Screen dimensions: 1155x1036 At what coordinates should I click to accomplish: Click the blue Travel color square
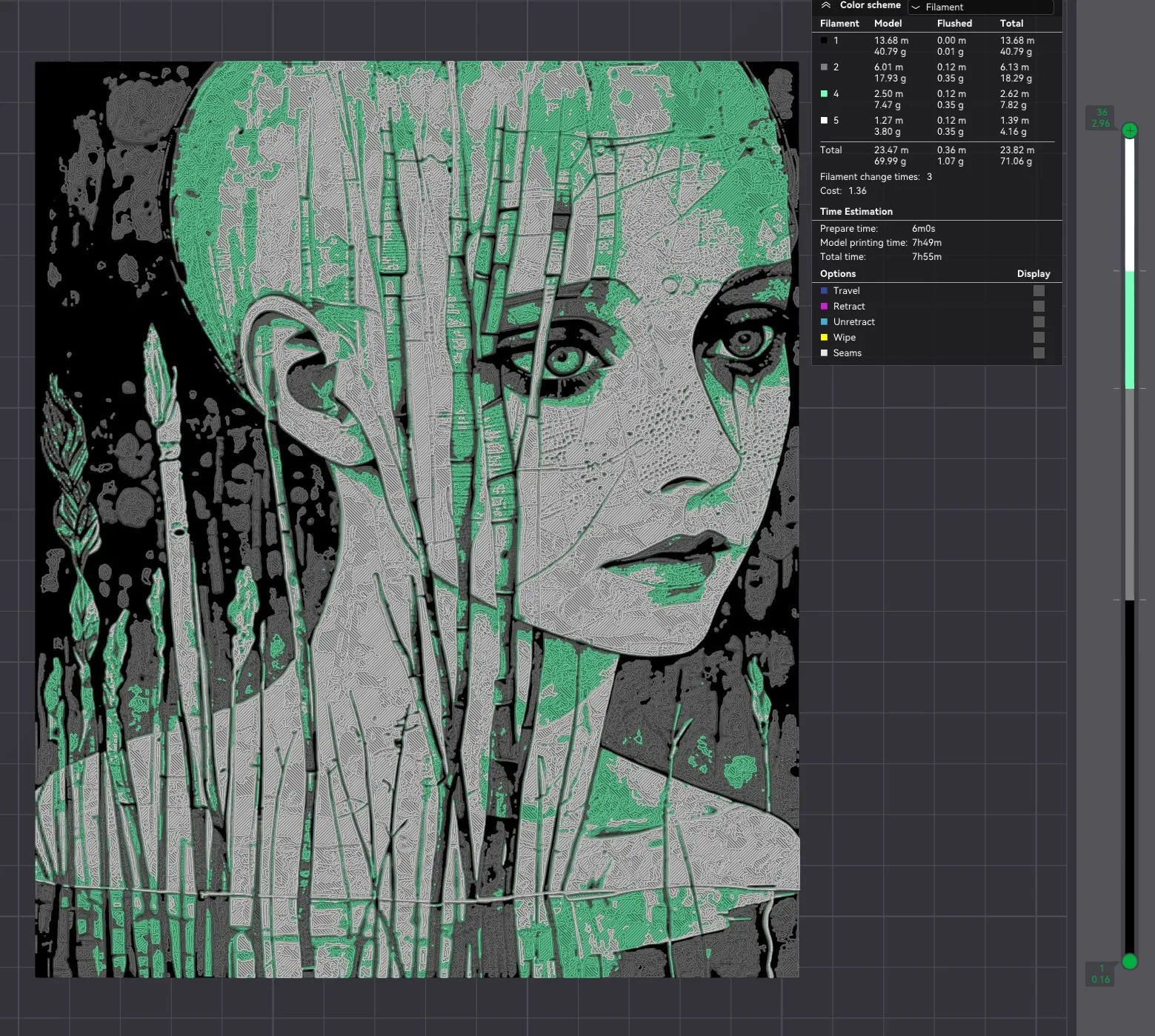(x=824, y=291)
